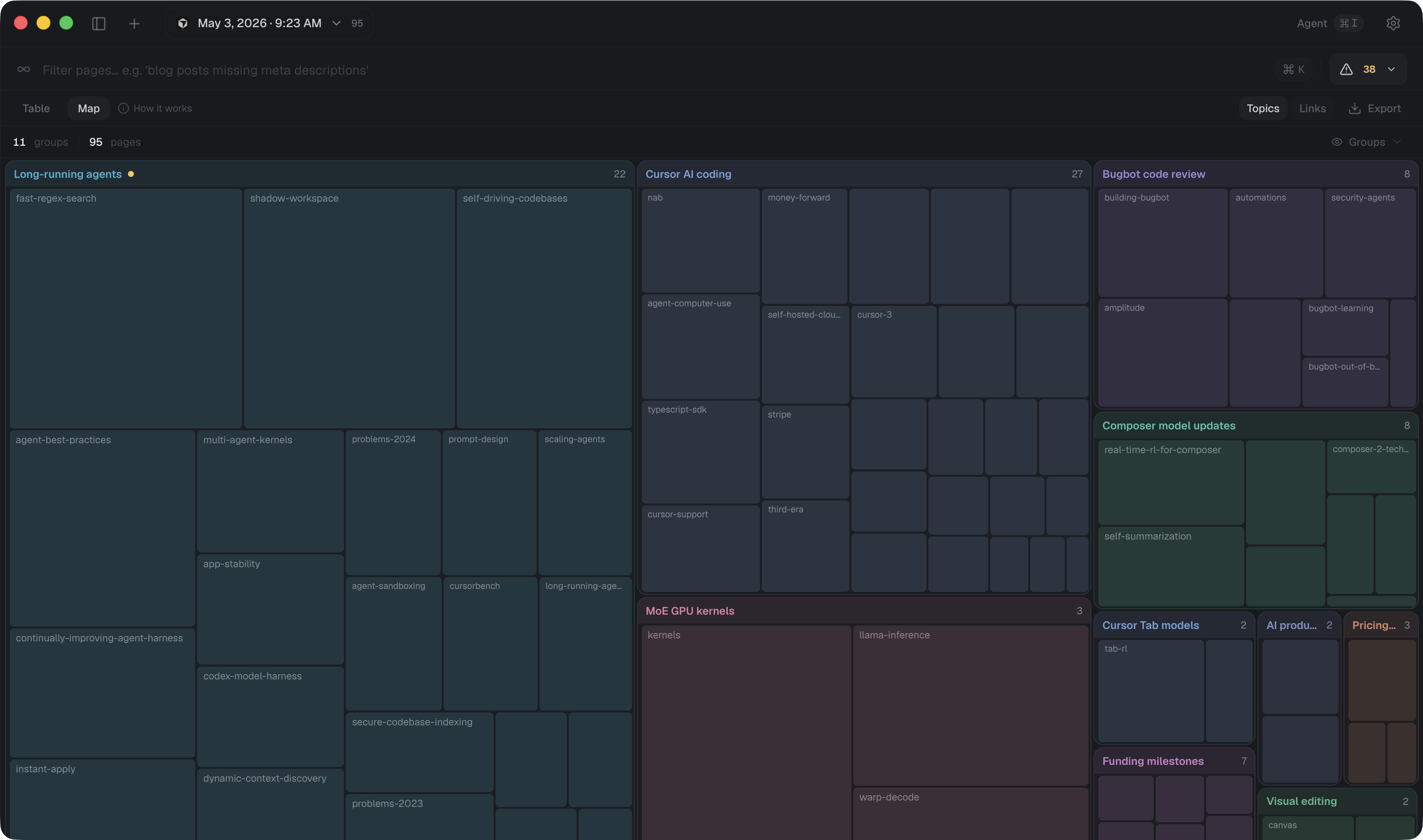The height and width of the screenshot is (840, 1423).
Task: Click the Long-running agents group title
Action: click(x=67, y=174)
